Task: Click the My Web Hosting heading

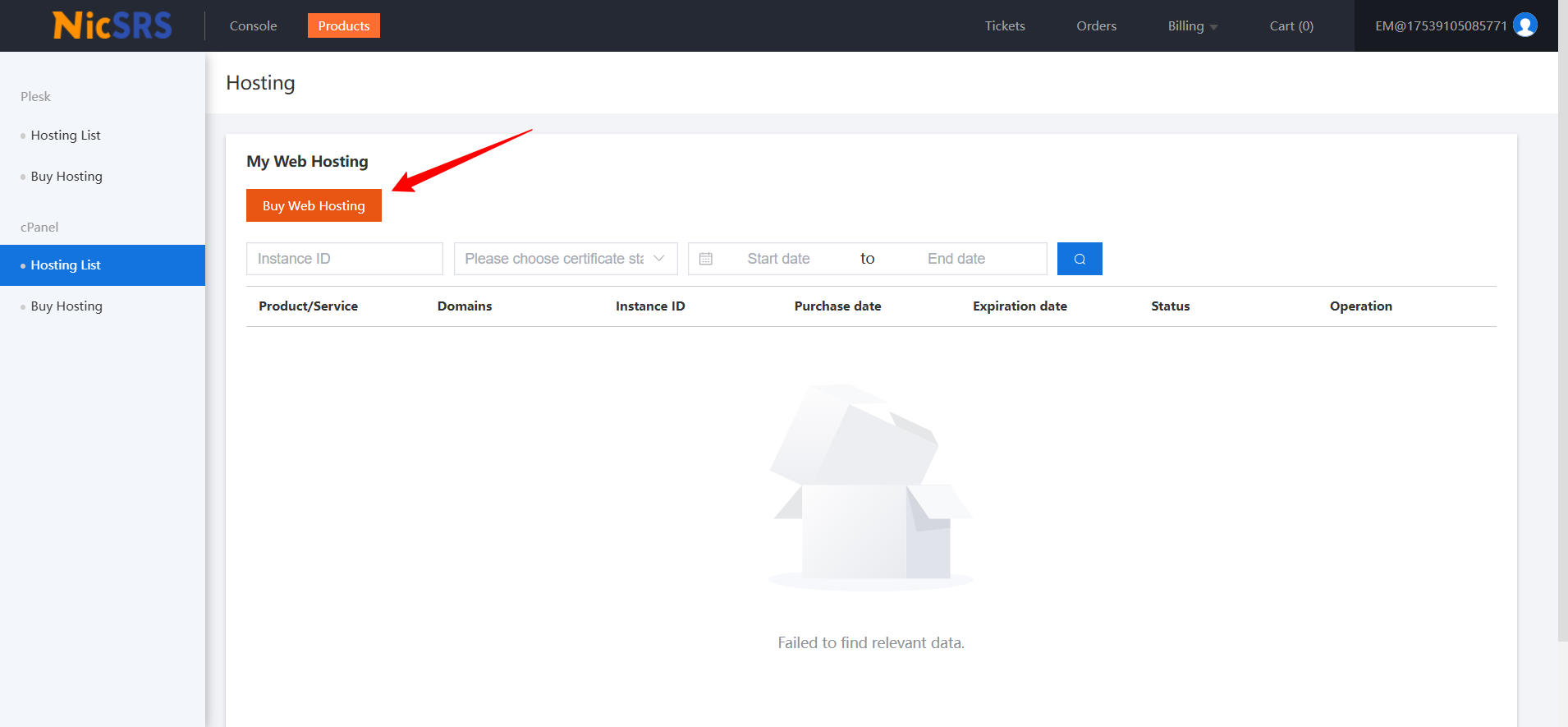Action: point(307,162)
